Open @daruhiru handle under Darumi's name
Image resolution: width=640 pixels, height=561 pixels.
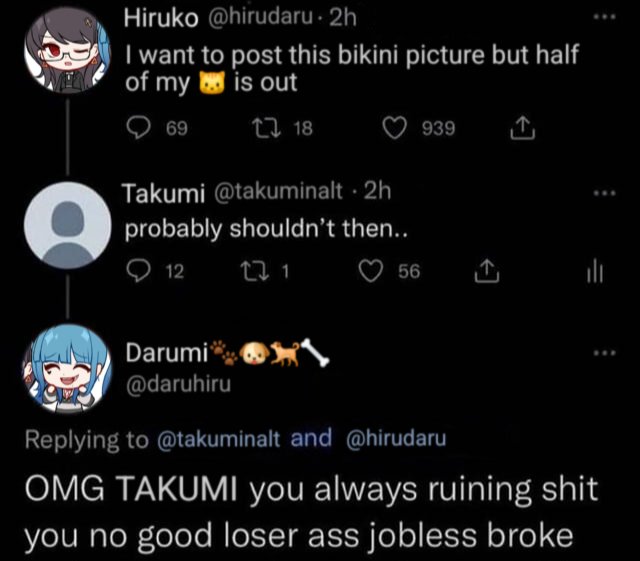coord(178,385)
